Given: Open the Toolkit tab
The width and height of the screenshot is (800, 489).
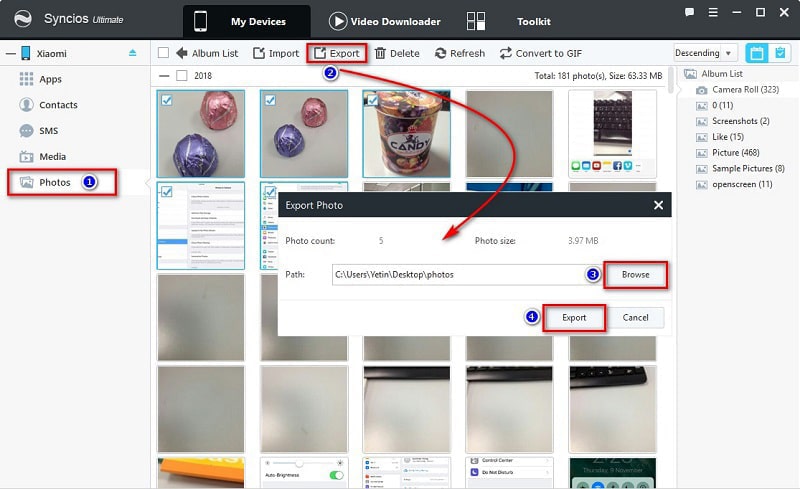Looking at the screenshot, I should pos(534,21).
